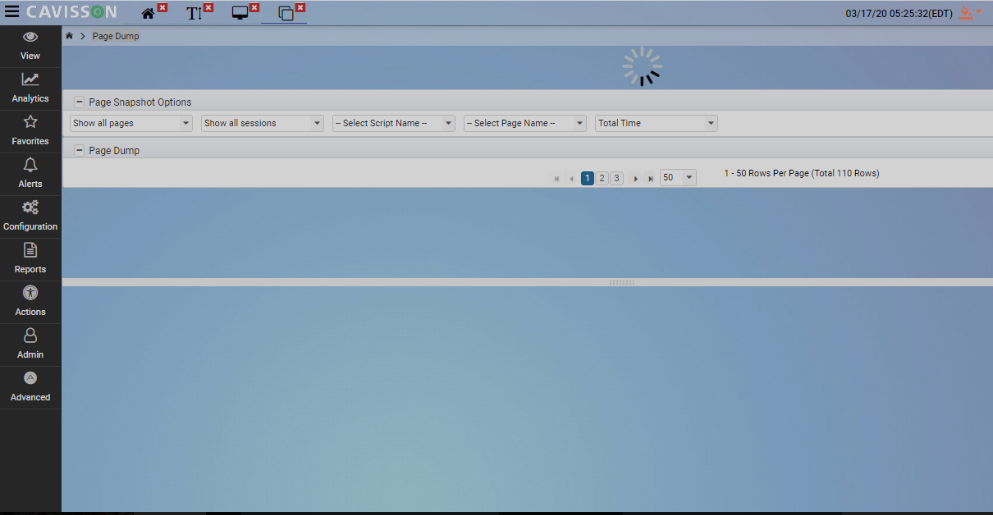Screen dimensions: 993x515
Task: Go to last page of results
Action: (650, 179)
